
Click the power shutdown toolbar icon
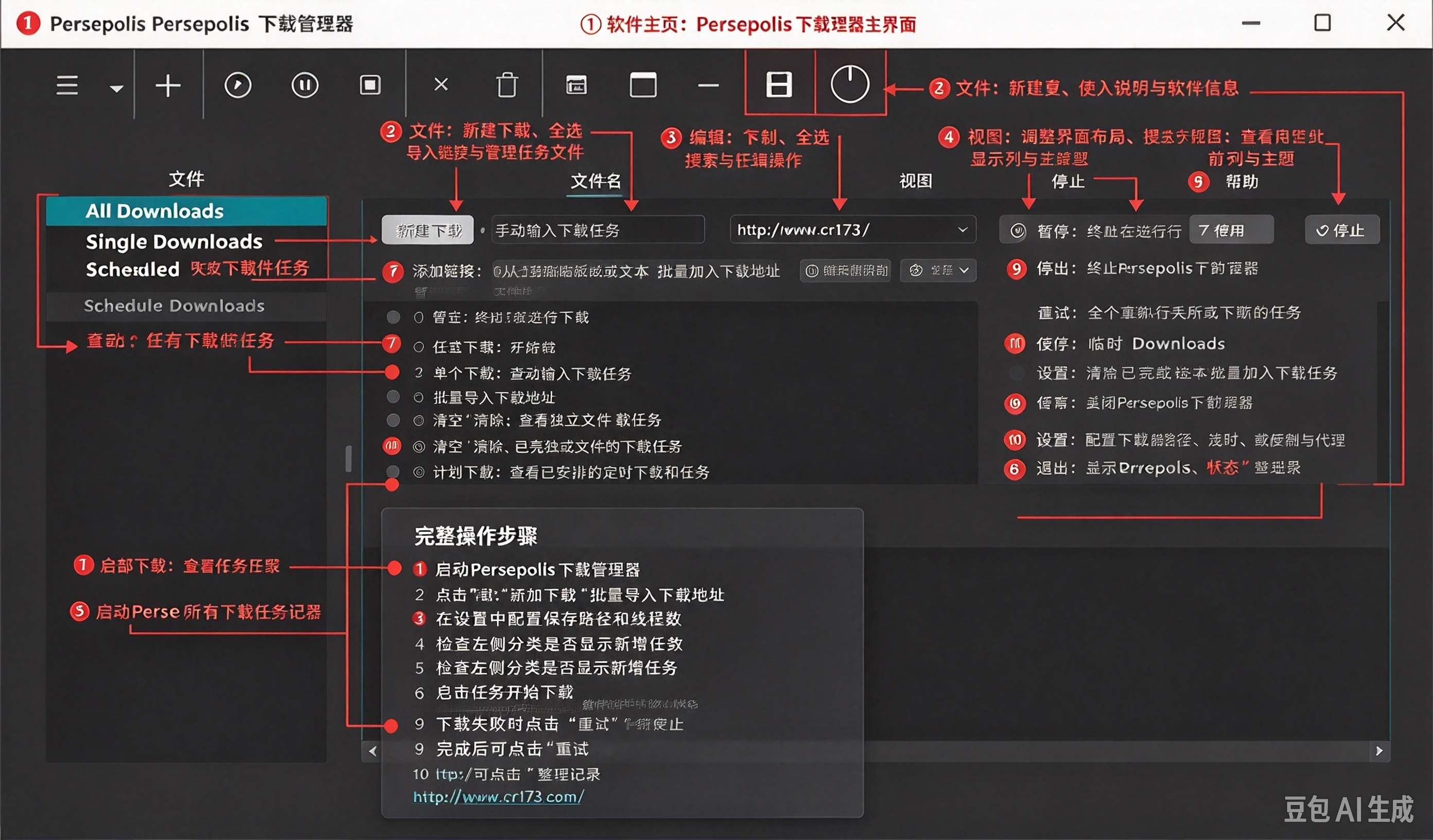pos(850,84)
